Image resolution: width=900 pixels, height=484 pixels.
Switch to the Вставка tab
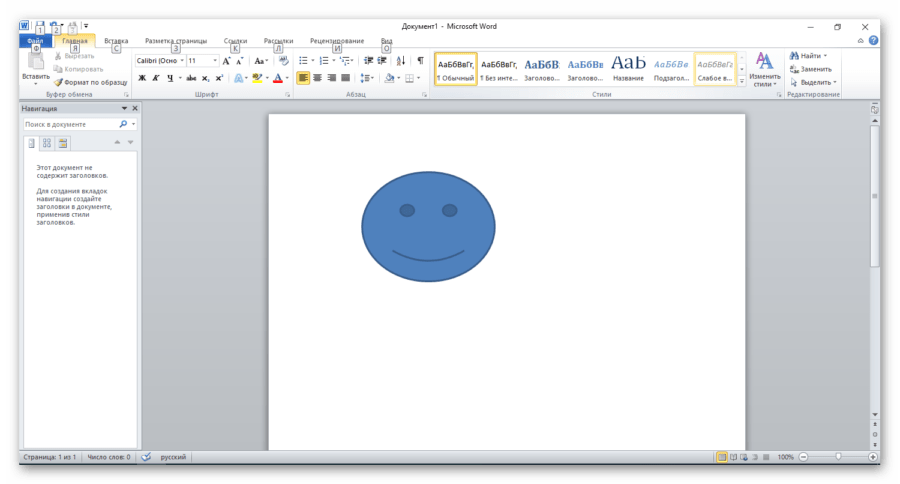tap(116, 41)
